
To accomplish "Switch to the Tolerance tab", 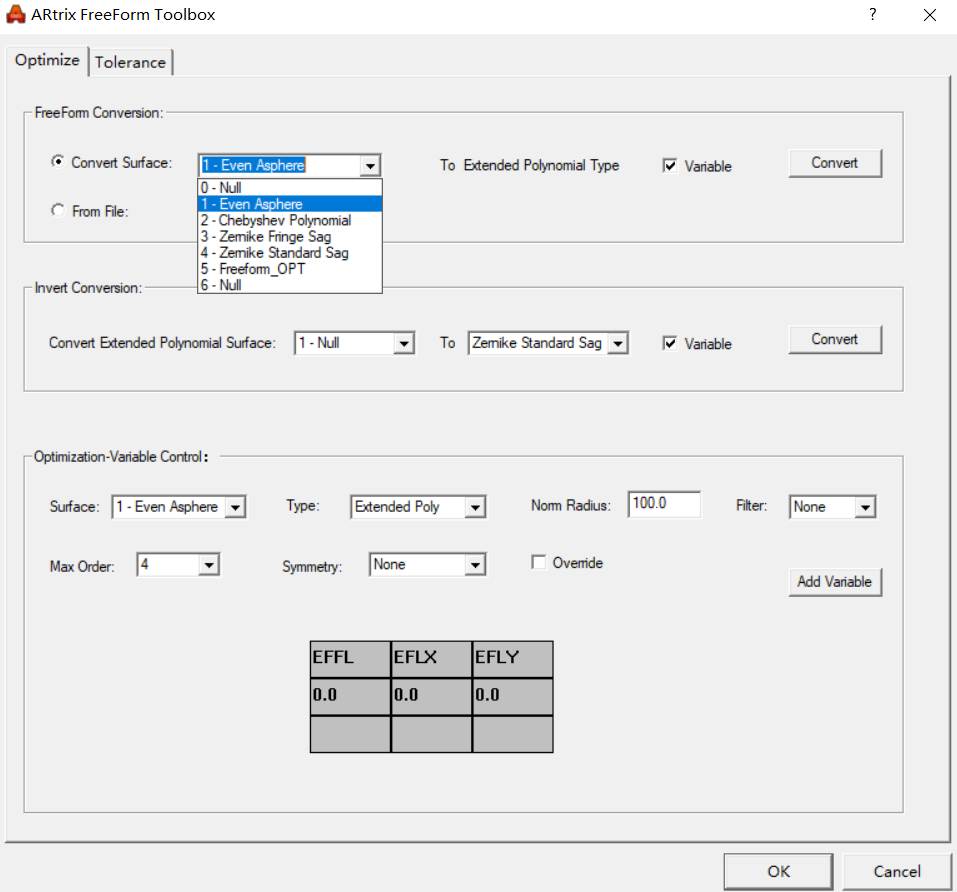I will point(130,62).
